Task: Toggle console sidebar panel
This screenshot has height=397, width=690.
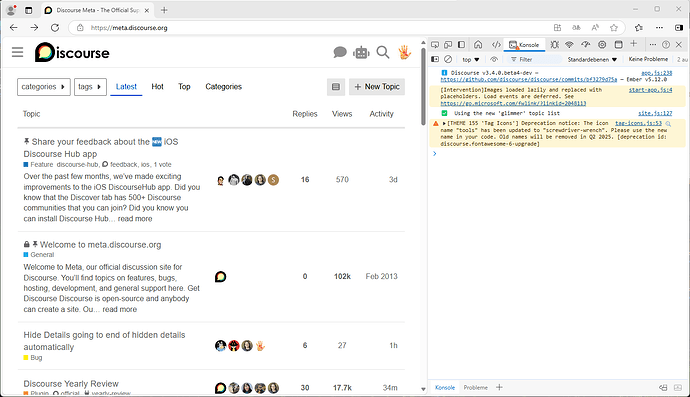Action: [435, 59]
